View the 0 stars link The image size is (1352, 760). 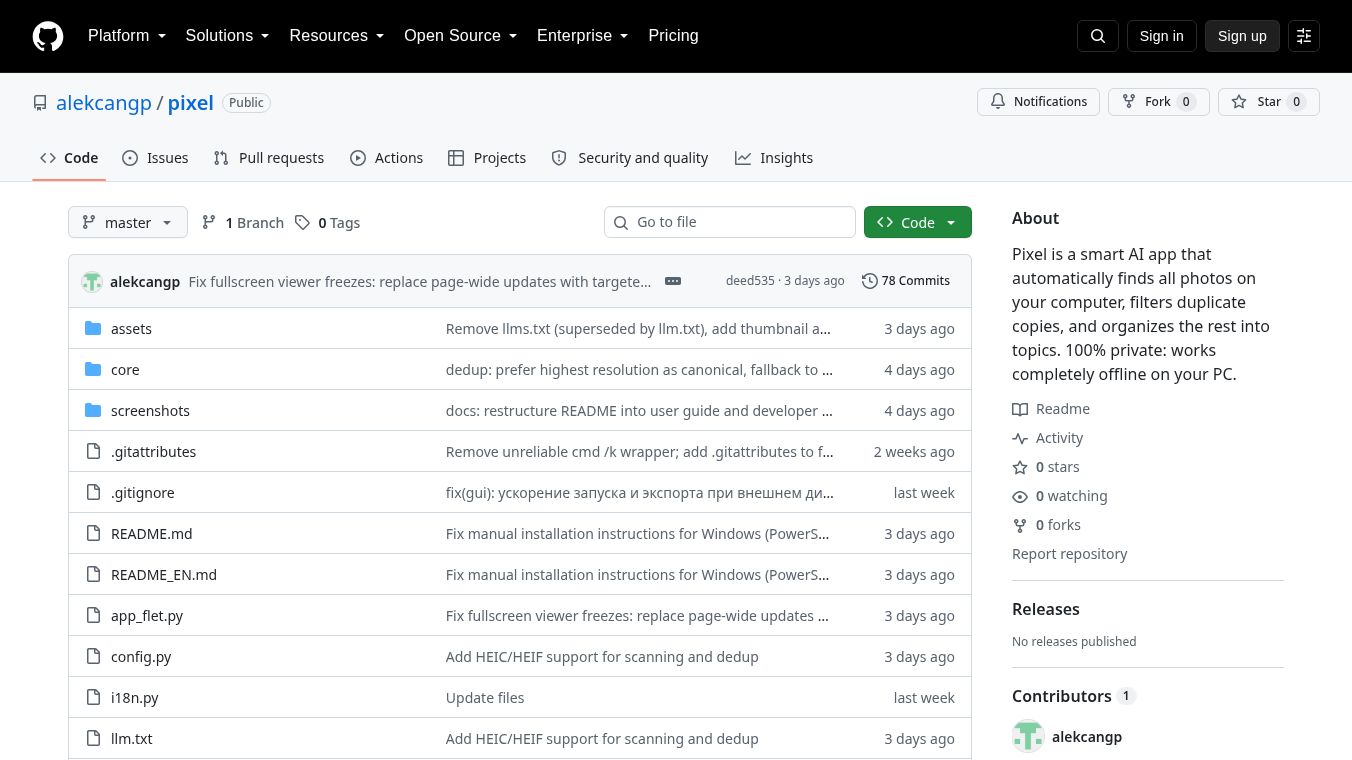[1046, 467]
